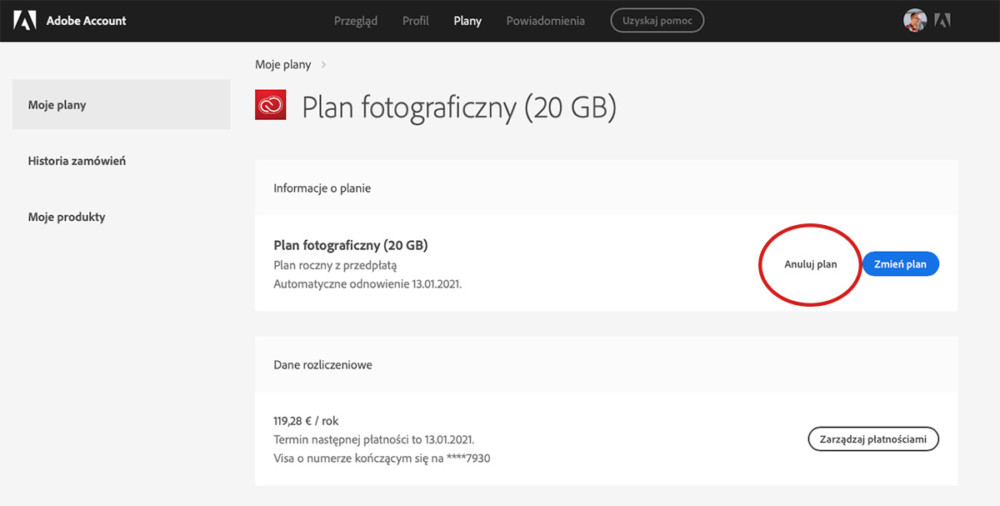The image size is (1000, 506).
Task: Switch to the Profil tab
Action: coord(415,21)
